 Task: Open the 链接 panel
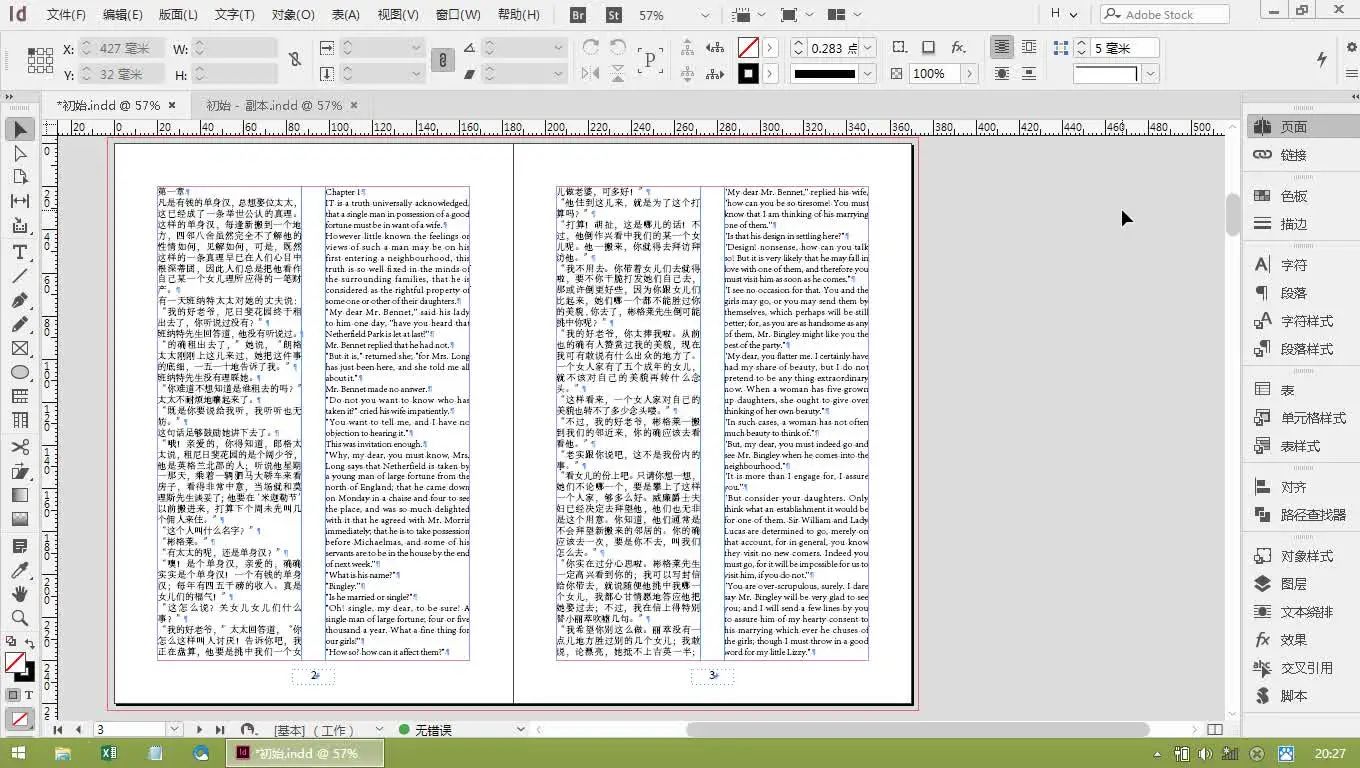tap(1294, 155)
